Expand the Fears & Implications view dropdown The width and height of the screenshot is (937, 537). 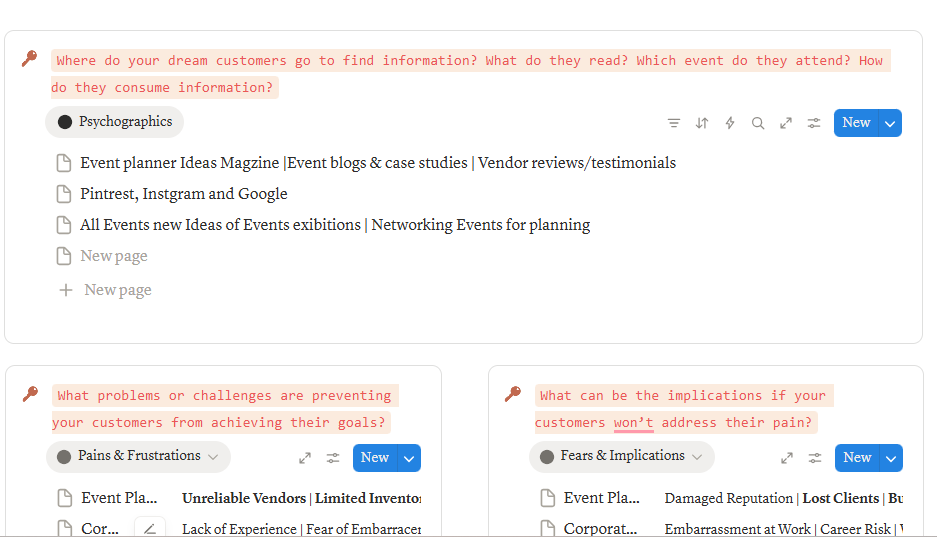696,457
